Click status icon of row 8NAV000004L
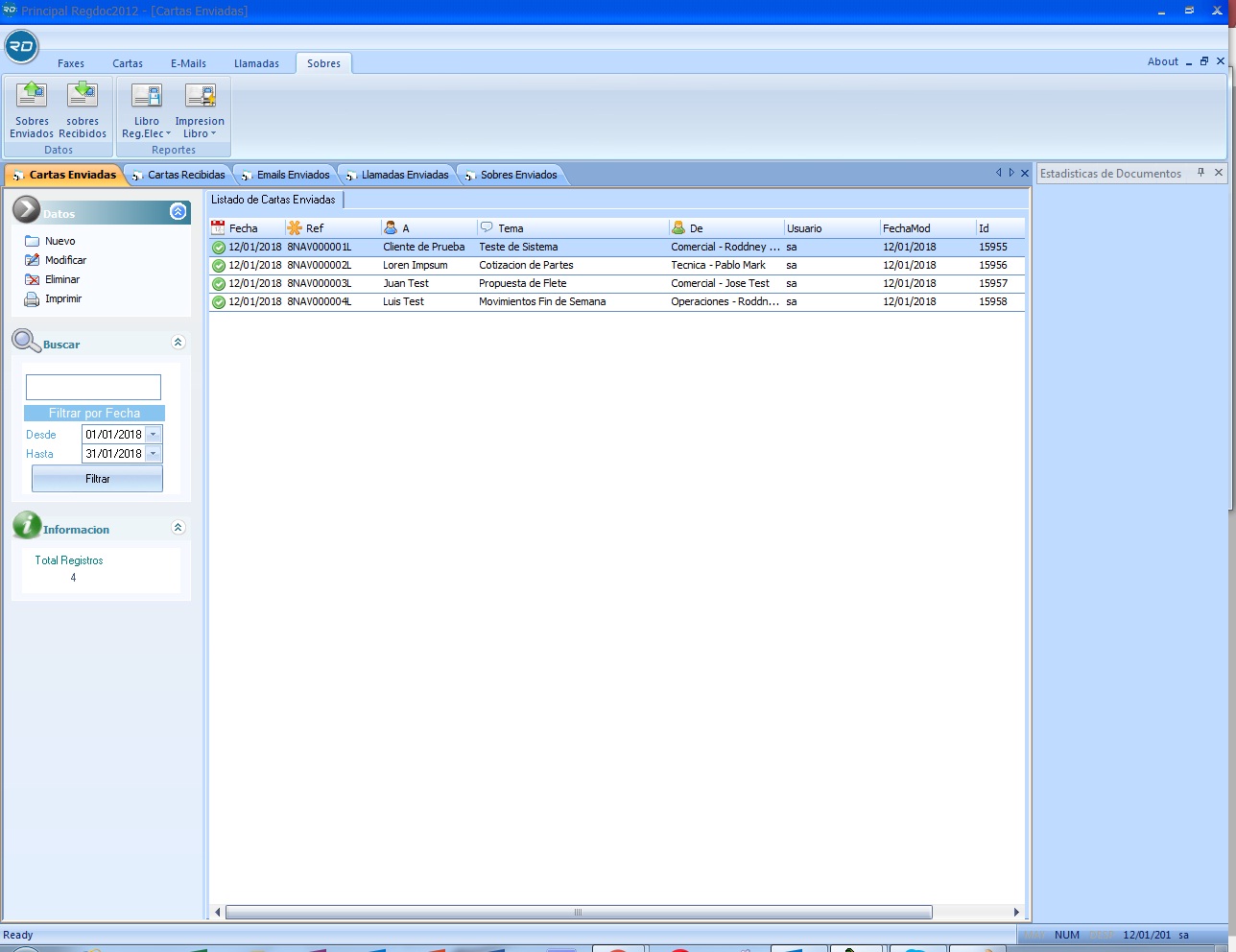 click(219, 302)
